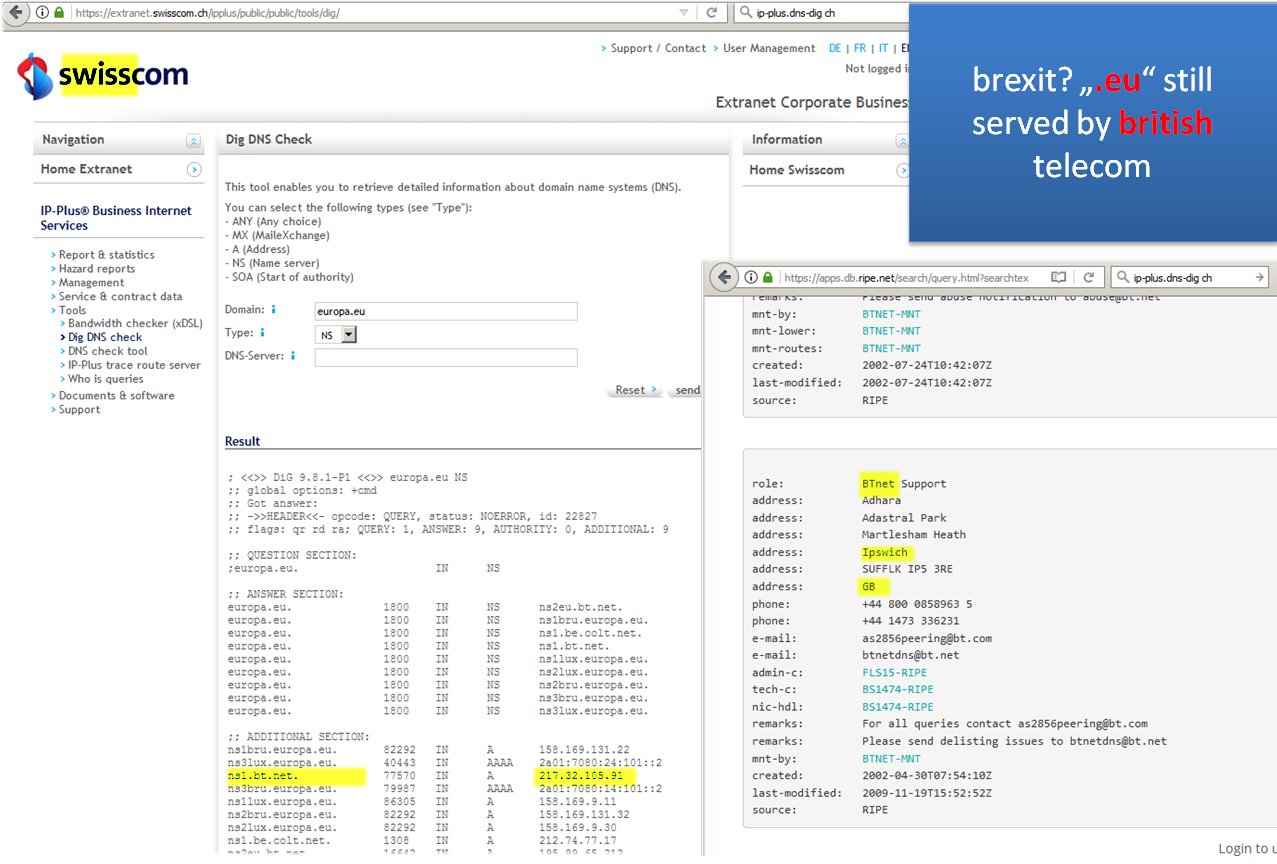Image resolution: width=1277 pixels, height=864 pixels.
Task: Switch page language to FR
Action: (859, 48)
